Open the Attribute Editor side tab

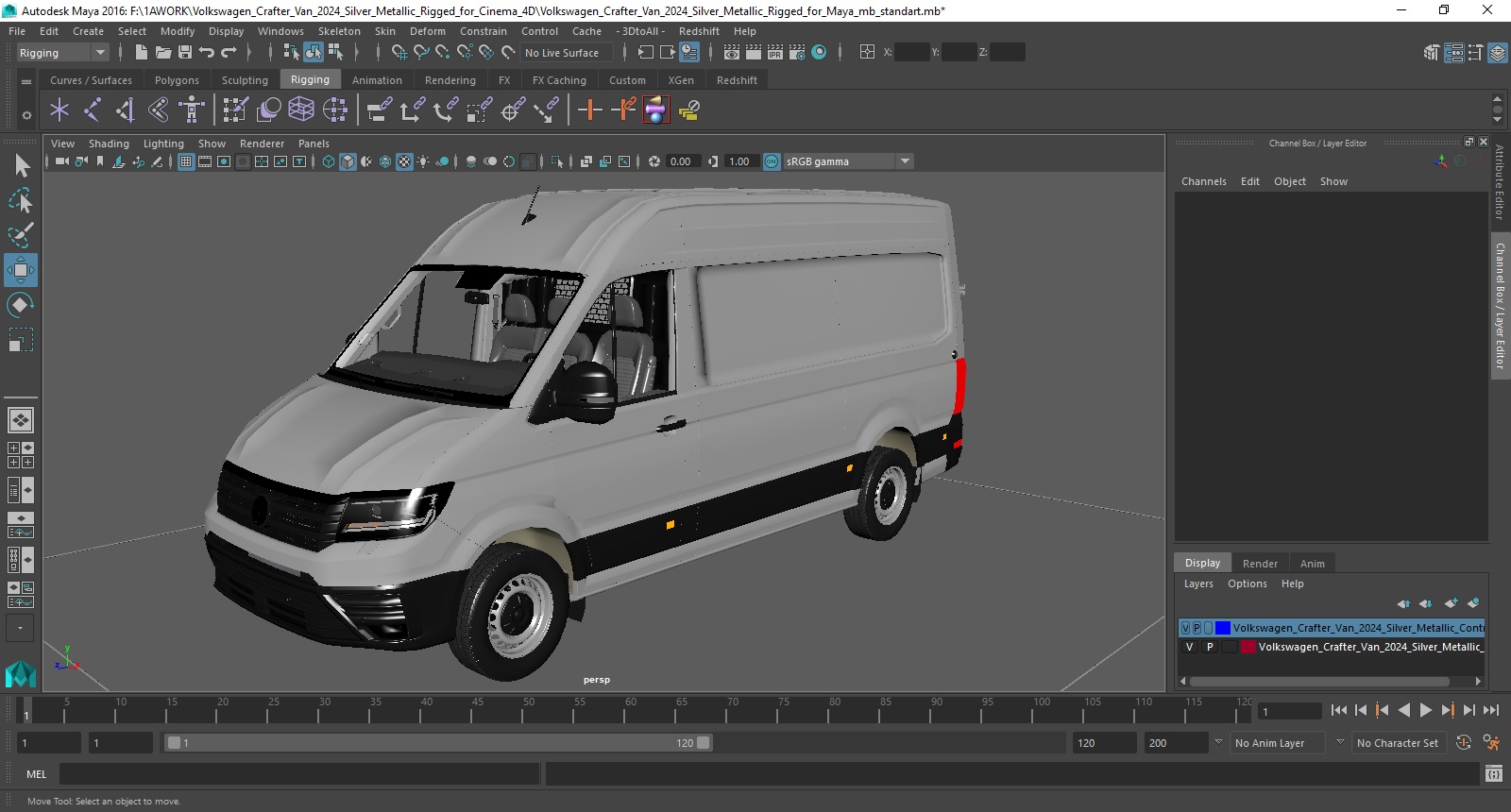tap(1500, 182)
